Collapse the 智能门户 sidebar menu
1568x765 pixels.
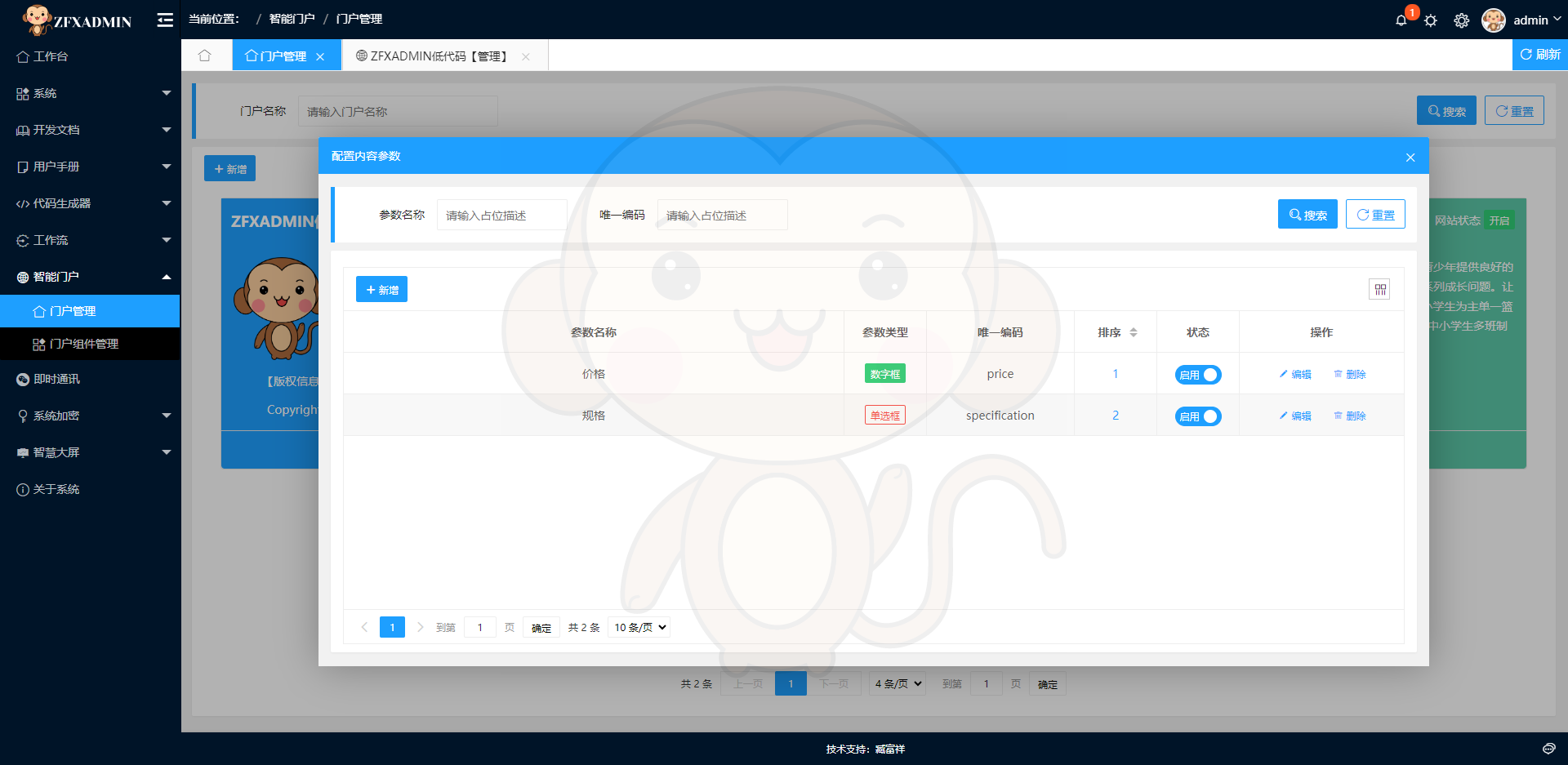90,277
